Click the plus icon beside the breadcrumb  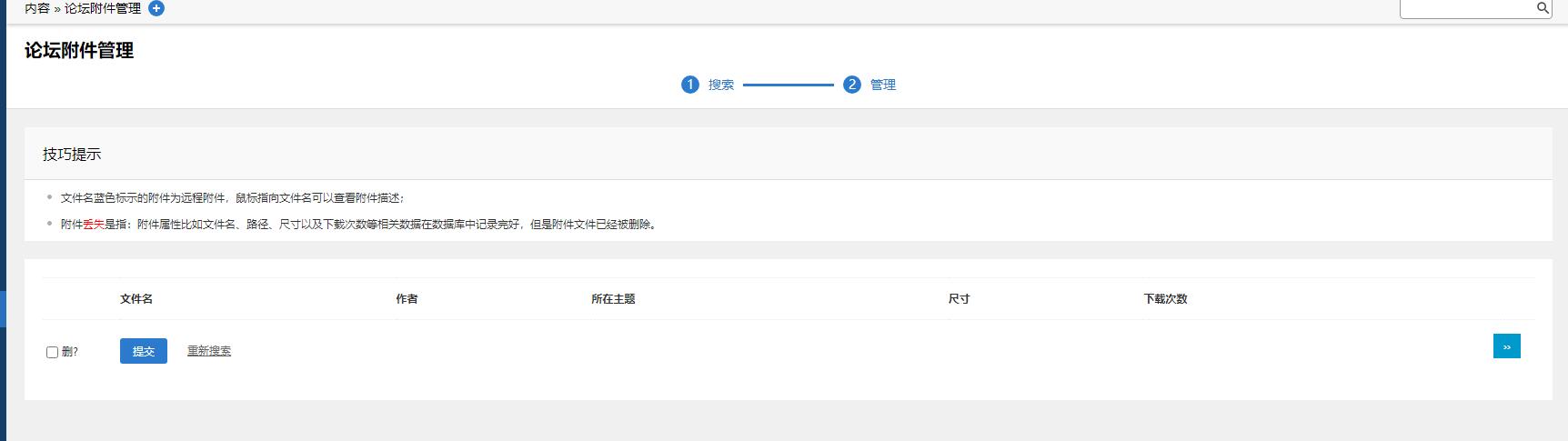coord(156,8)
